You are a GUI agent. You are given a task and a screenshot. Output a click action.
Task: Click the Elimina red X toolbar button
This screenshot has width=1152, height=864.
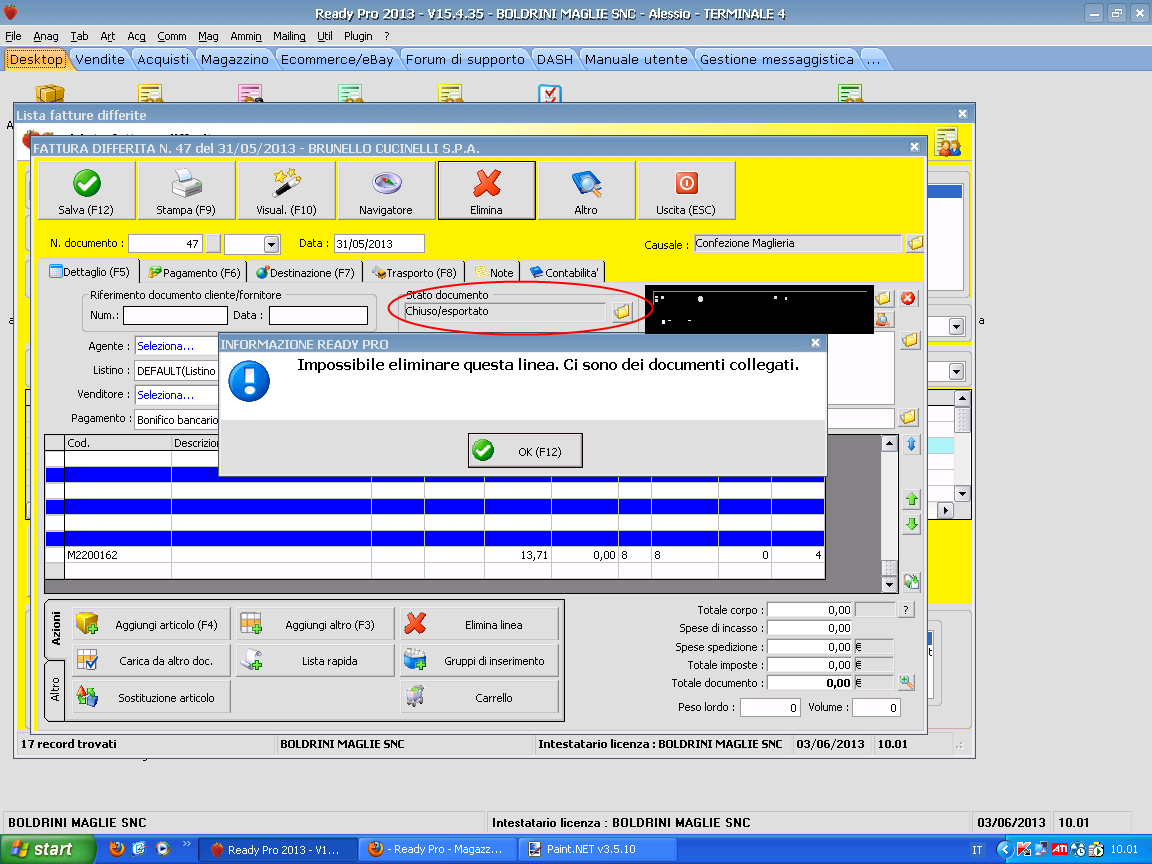486,190
